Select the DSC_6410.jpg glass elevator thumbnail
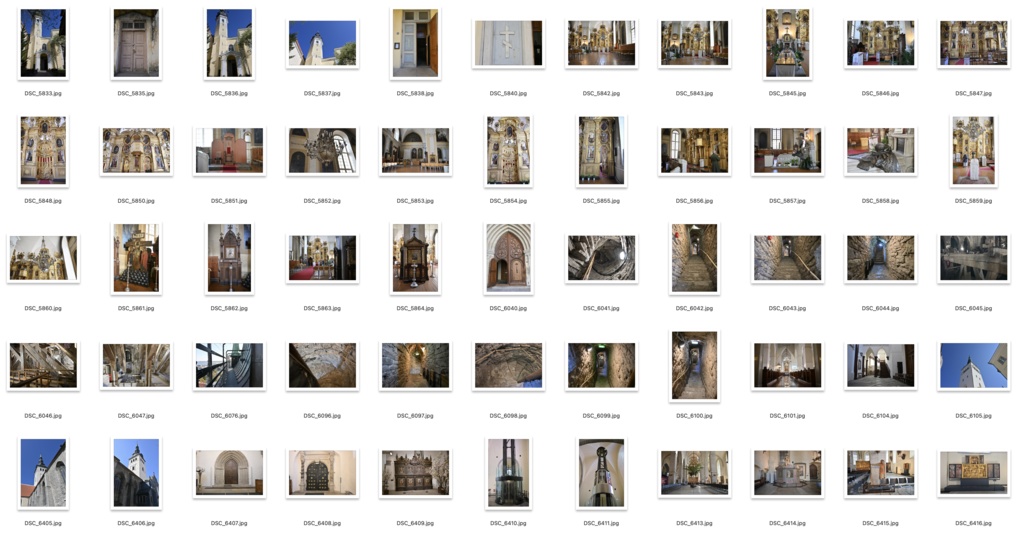 (x=508, y=473)
